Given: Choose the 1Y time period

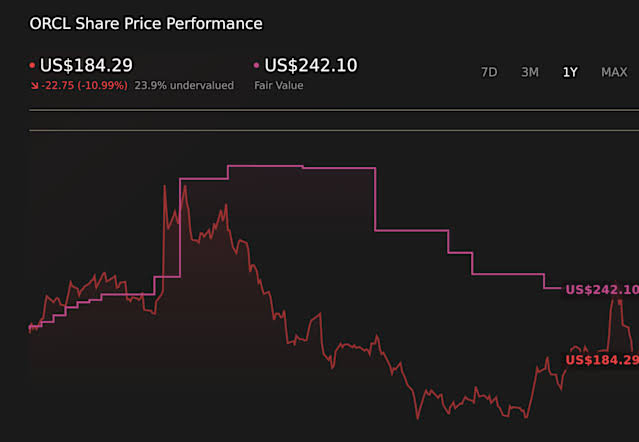Looking at the screenshot, I should tap(570, 72).
